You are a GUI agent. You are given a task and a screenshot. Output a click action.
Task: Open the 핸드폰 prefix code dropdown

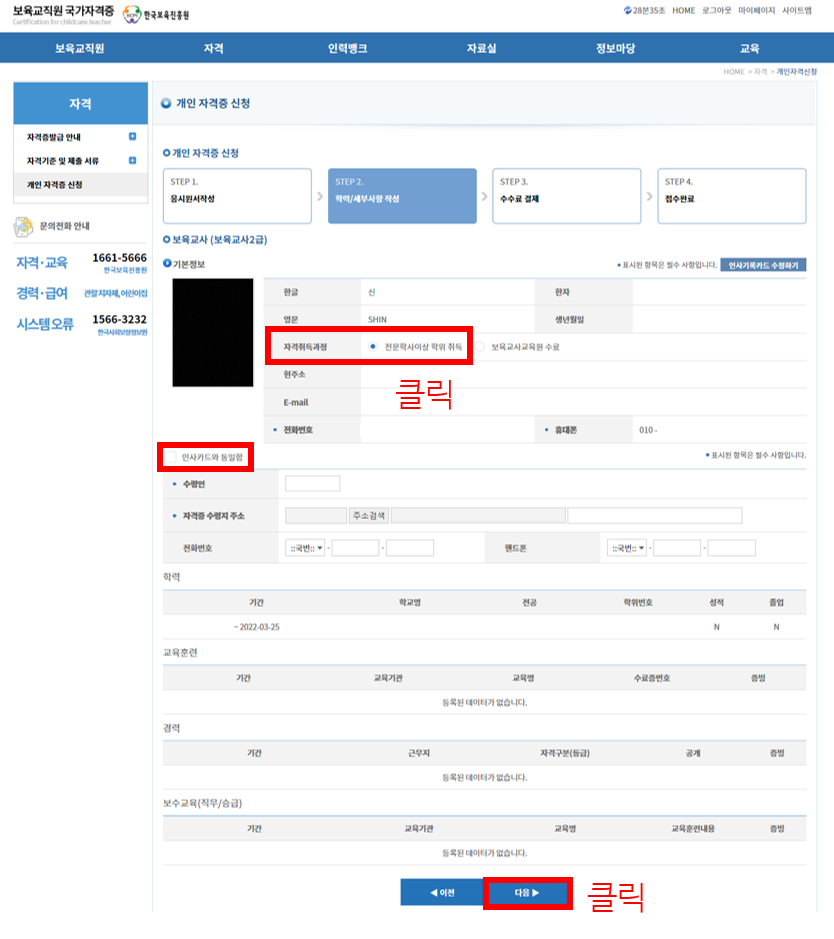[627, 548]
